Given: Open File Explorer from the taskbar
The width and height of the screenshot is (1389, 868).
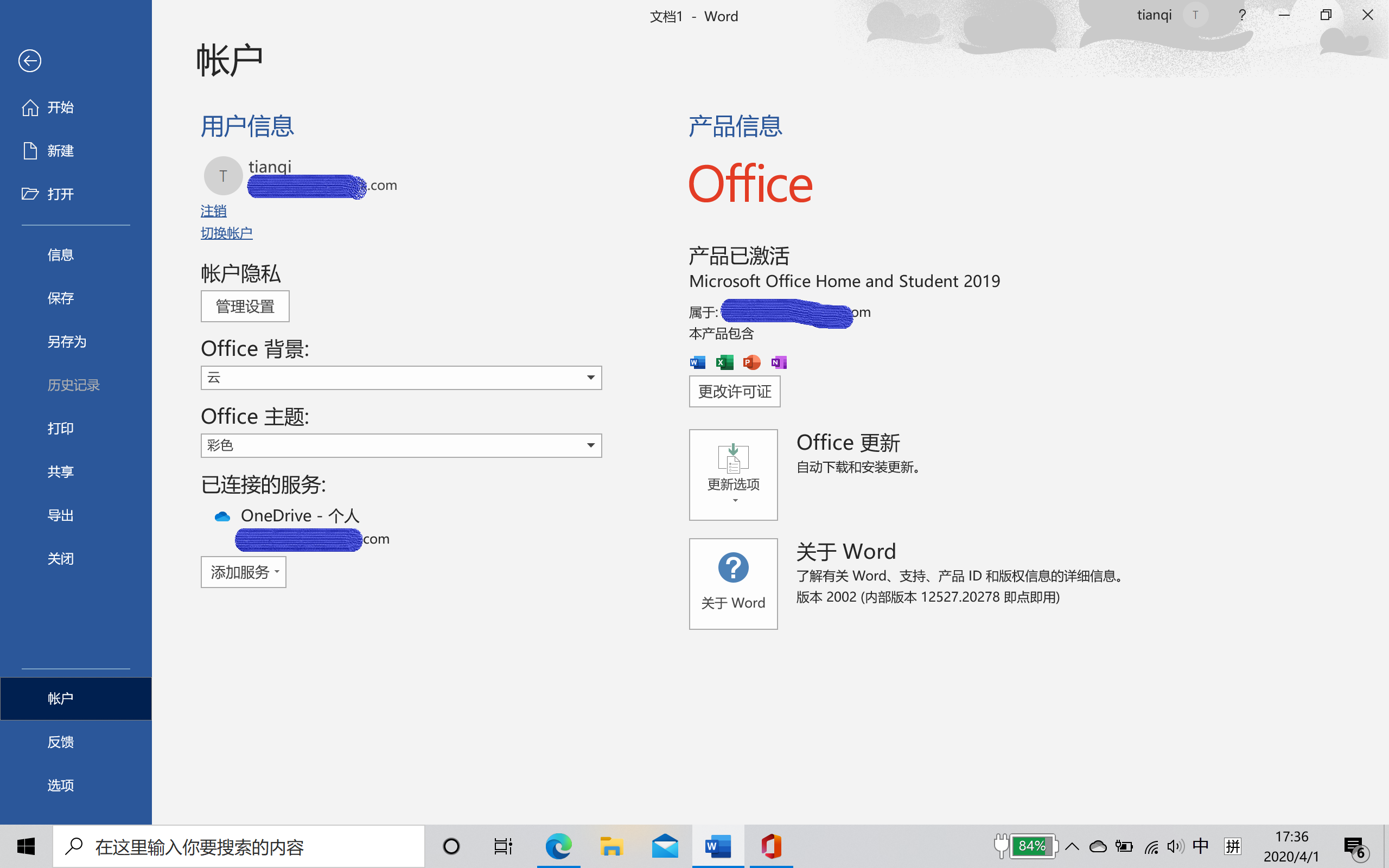Looking at the screenshot, I should 611,846.
